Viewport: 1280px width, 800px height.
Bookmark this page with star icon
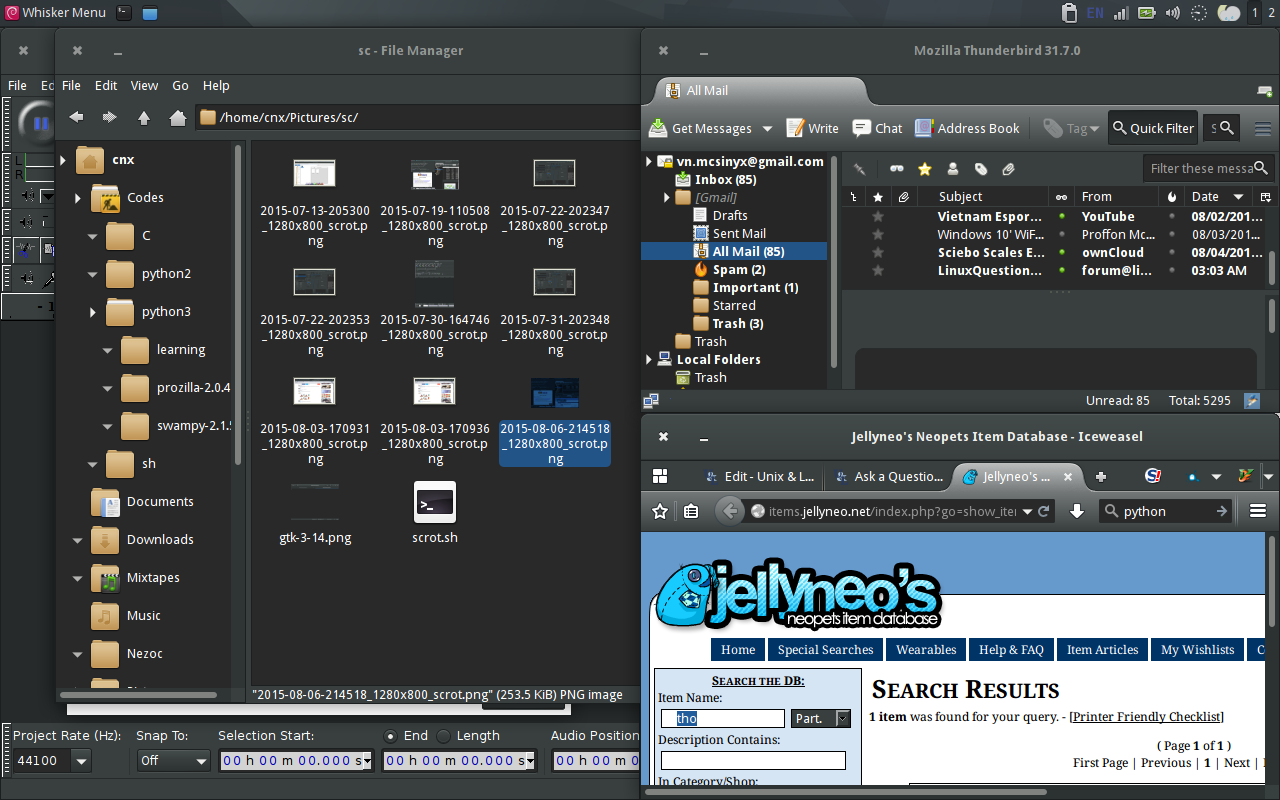pyautogui.click(x=660, y=511)
